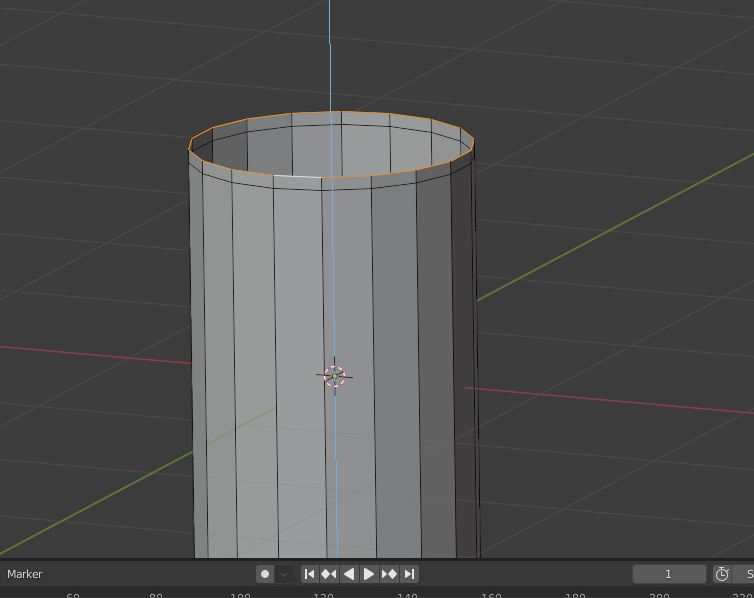This screenshot has width=754, height=598.
Task: Jump to the next keyframe
Action: click(x=389, y=574)
